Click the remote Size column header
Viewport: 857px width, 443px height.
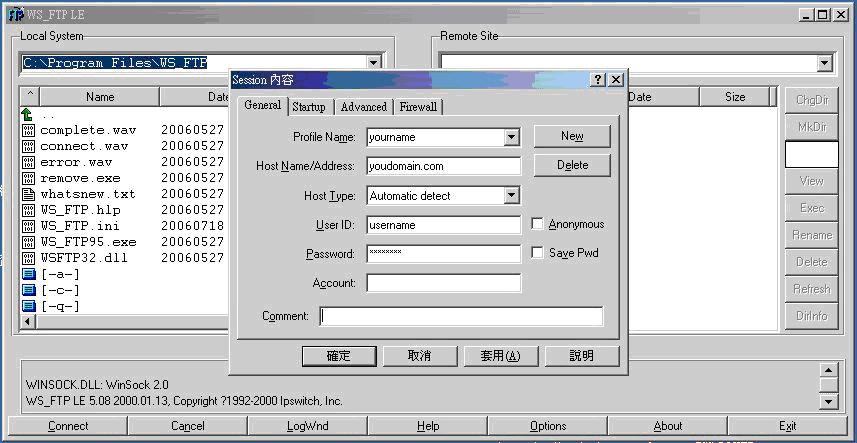[x=735, y=97]
